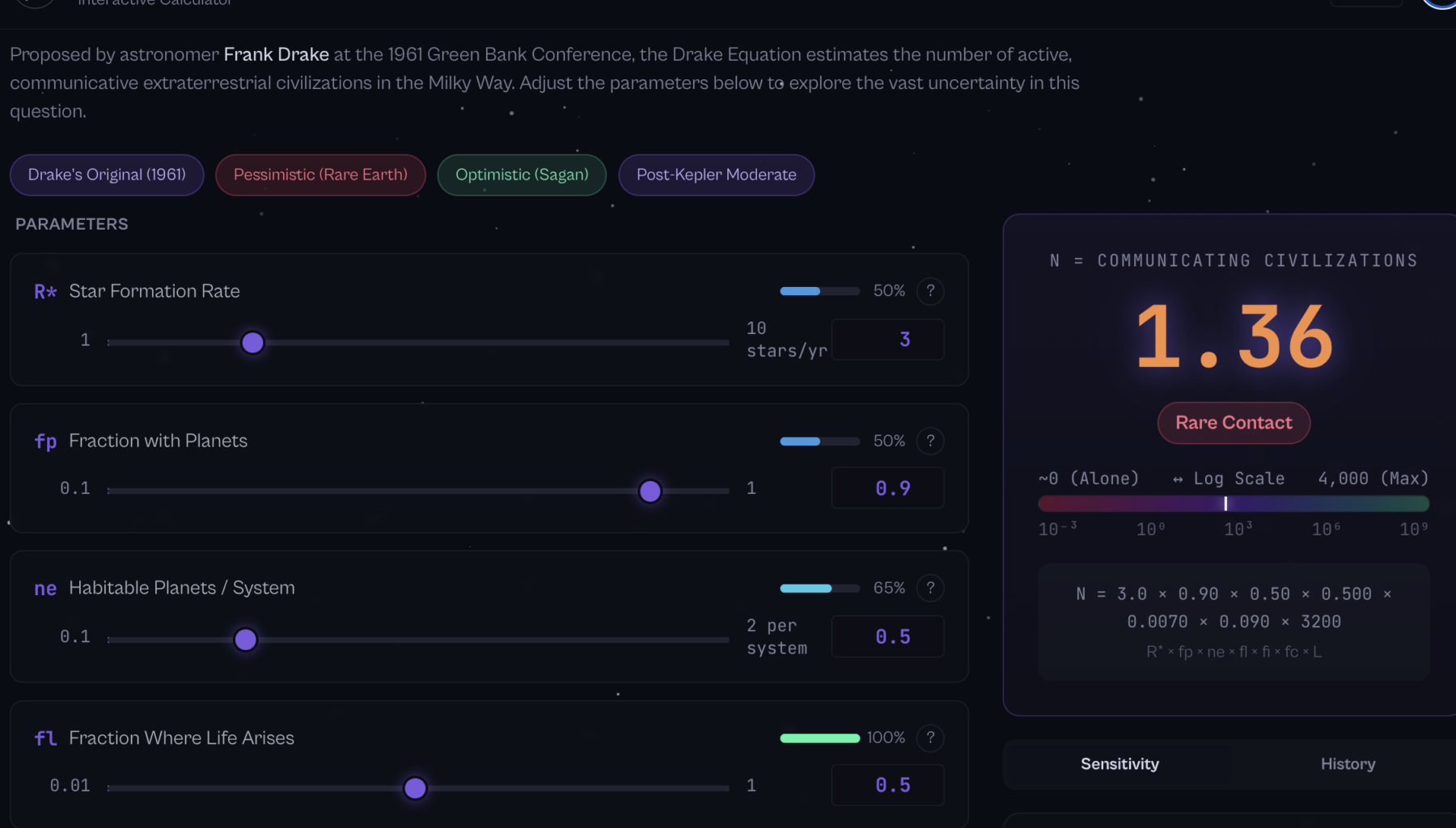Viewport: 1456px width, 828px height.
Task: Activate the Optimistic (Sagan) preset
Action: [521, 174]
